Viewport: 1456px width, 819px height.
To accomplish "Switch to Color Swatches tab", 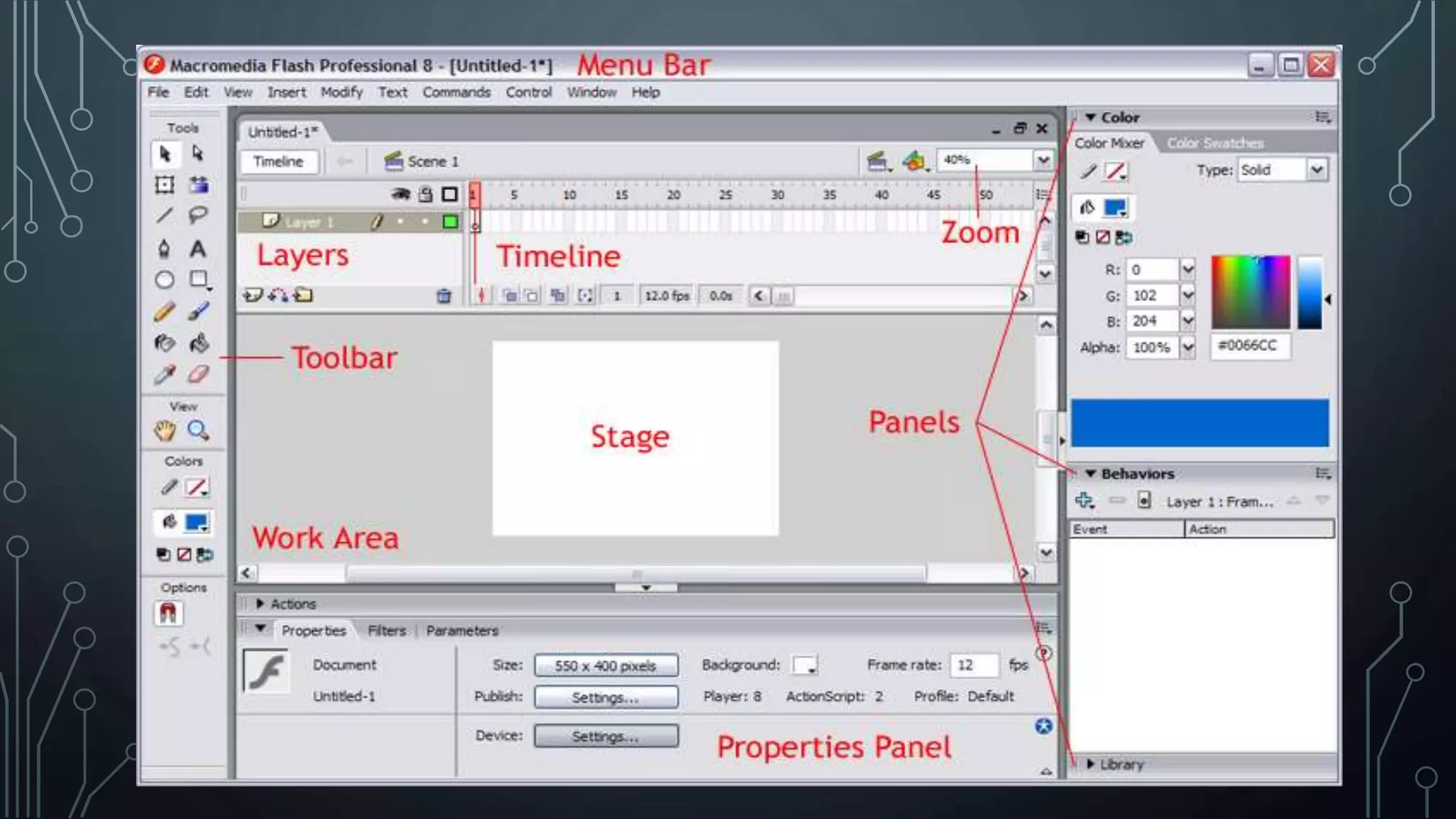I will tap(1215, 143).
